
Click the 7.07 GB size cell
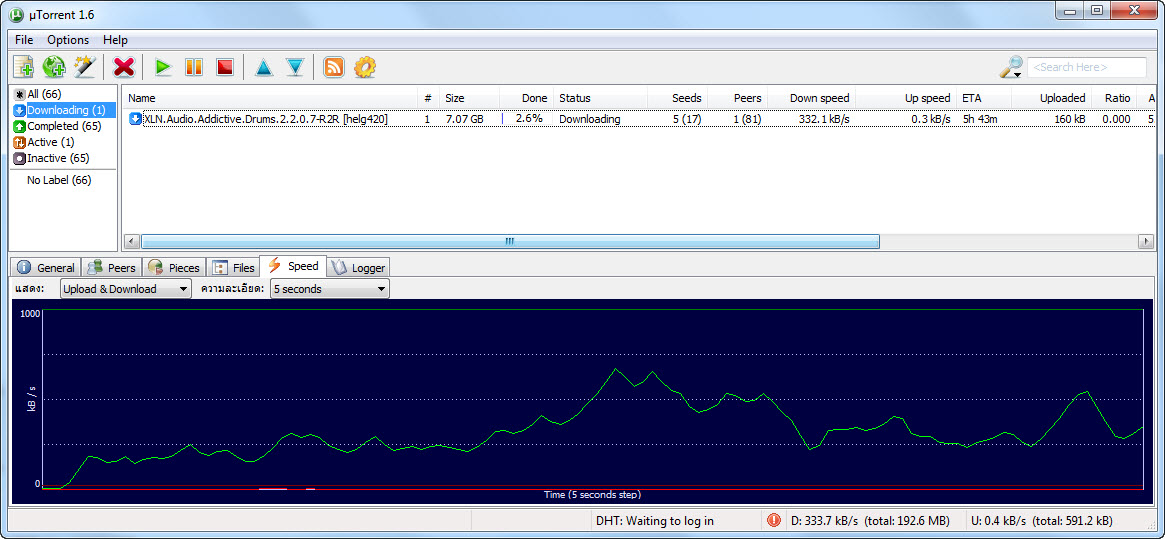tap(466, 119)
